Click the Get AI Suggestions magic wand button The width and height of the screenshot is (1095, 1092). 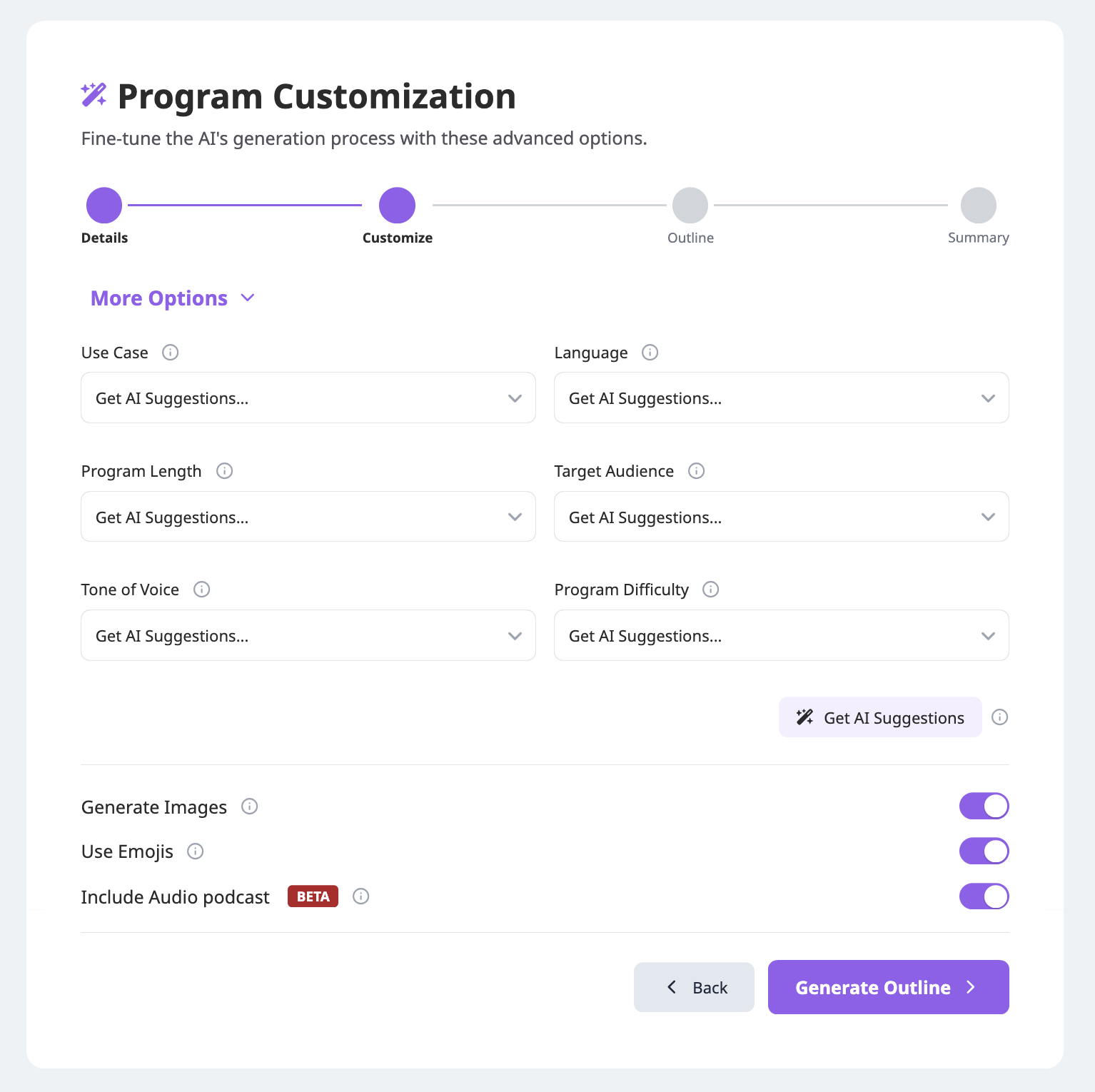pos(880,717)
